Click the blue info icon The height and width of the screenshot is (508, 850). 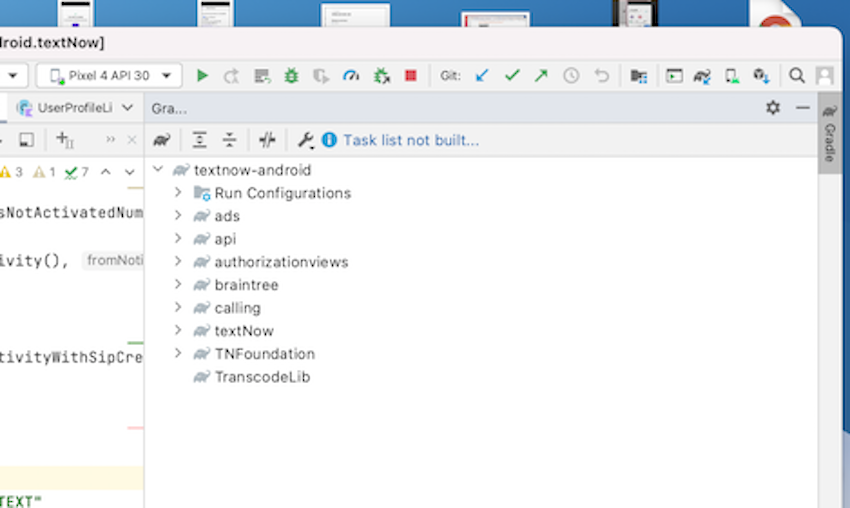(329, 140)
